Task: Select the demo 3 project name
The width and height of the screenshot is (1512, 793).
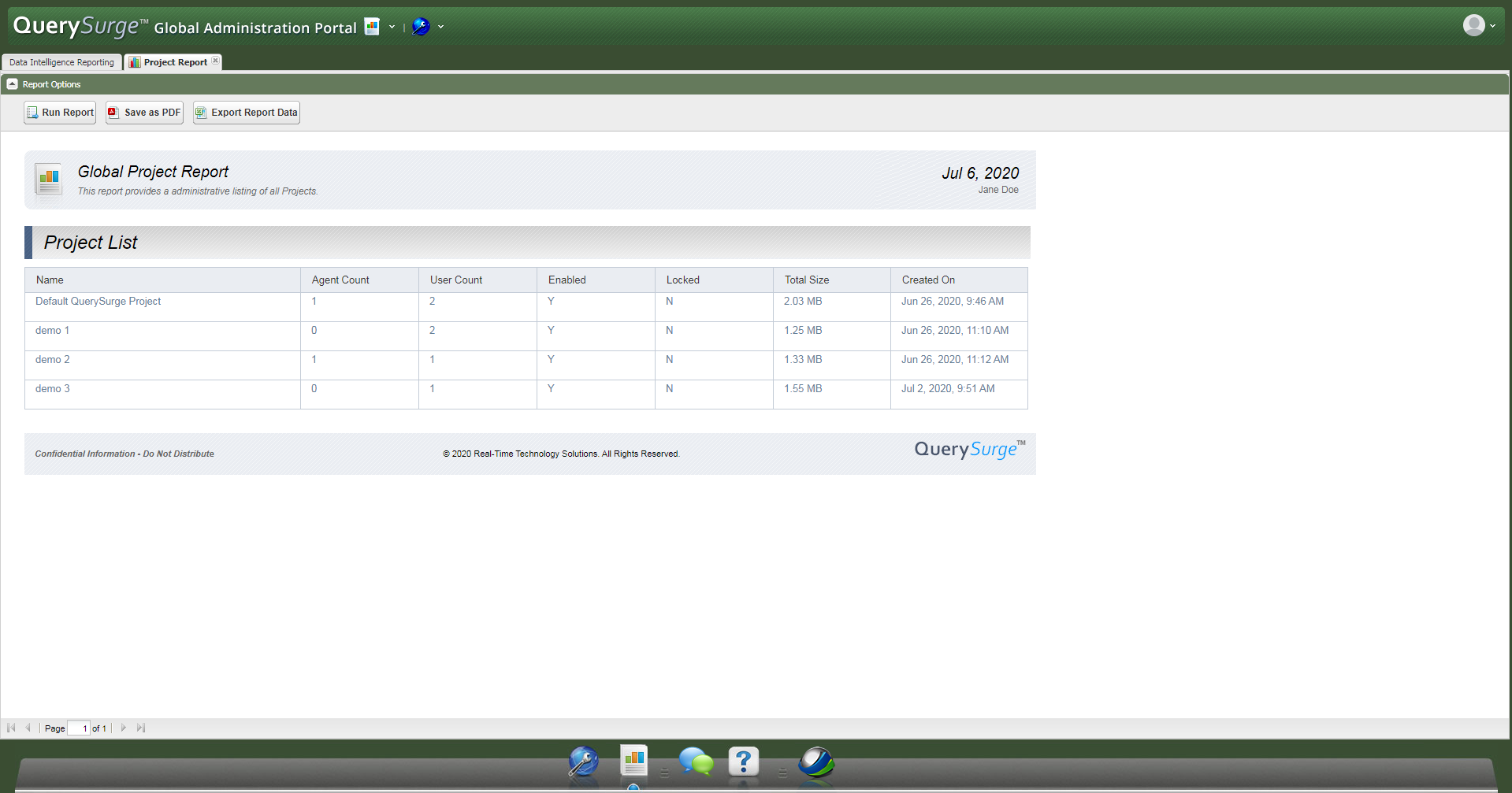Action: (x=52, y=389)
